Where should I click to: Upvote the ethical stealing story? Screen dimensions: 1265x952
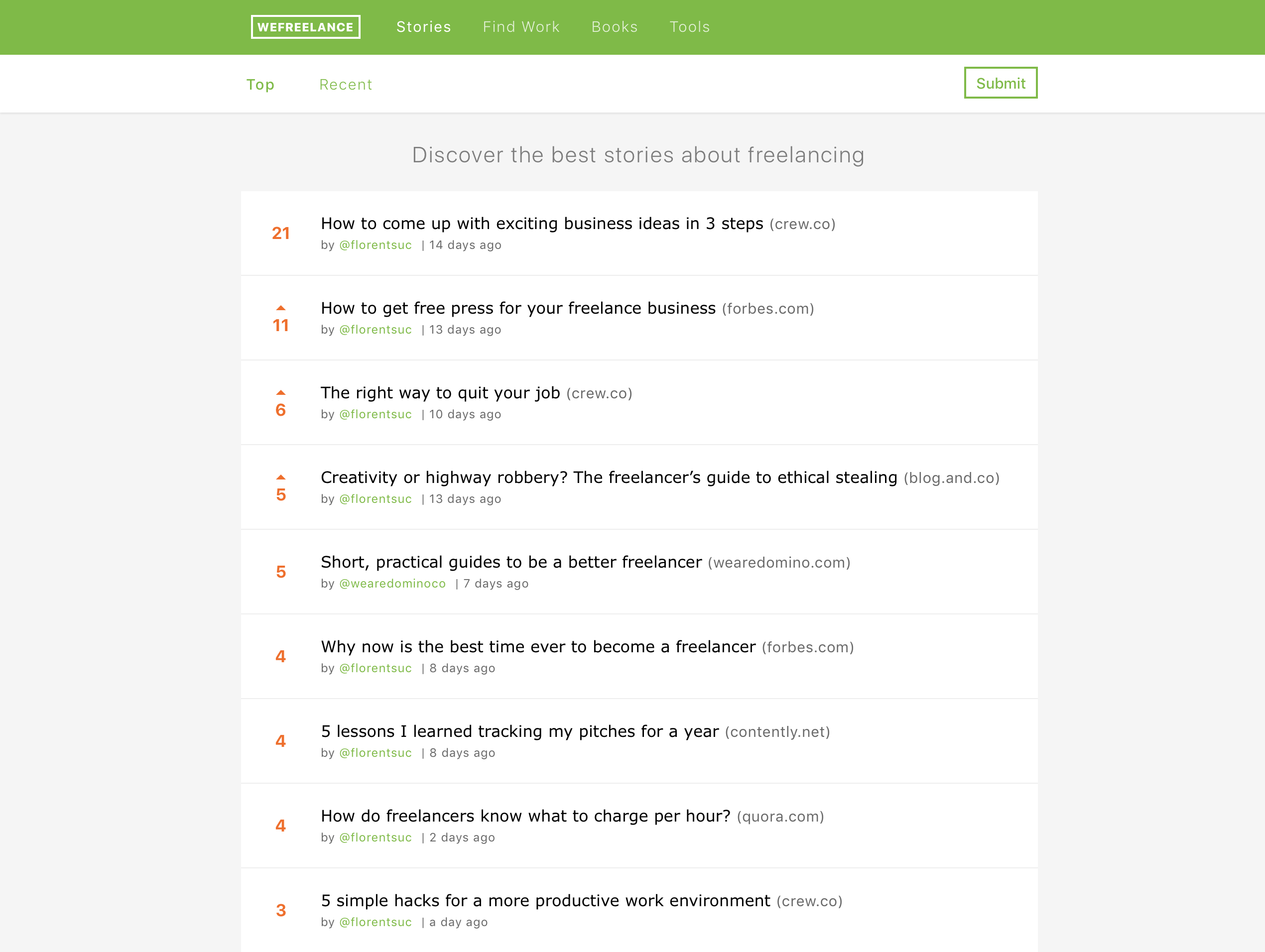pos(281,477)
